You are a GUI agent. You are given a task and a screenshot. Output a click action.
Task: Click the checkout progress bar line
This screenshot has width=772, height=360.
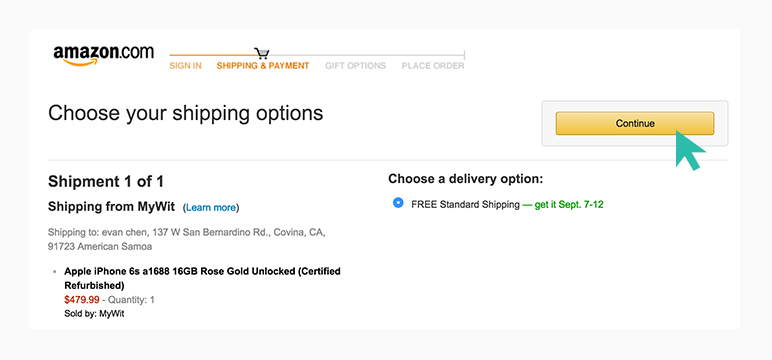point(317,55)
